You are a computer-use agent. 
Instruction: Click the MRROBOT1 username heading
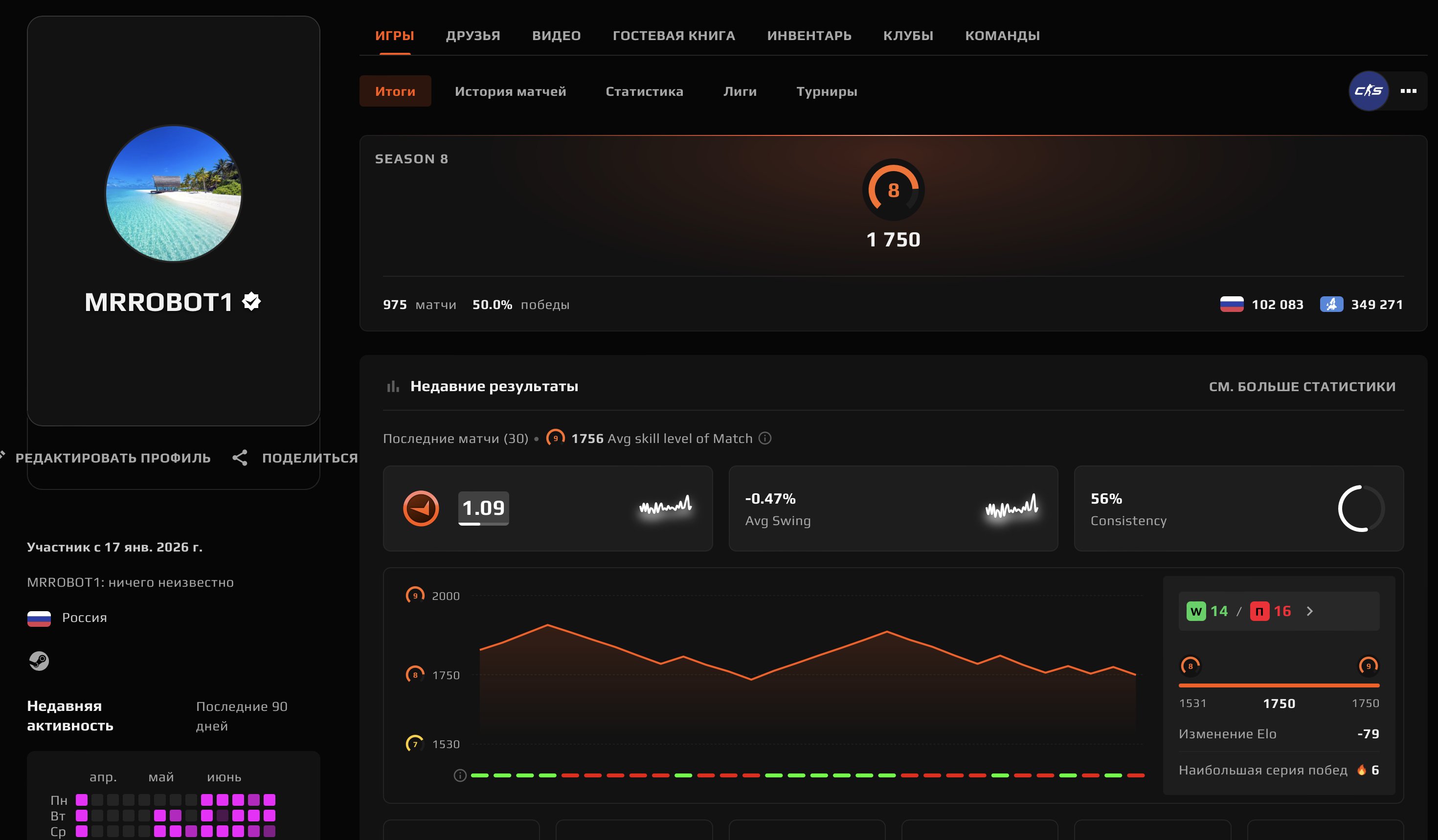point(158,302)
